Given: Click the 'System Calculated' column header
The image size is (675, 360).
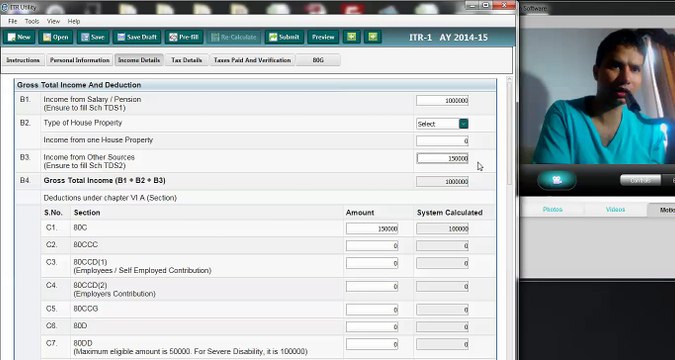Looking at the screenshot, I should (449, 213).
